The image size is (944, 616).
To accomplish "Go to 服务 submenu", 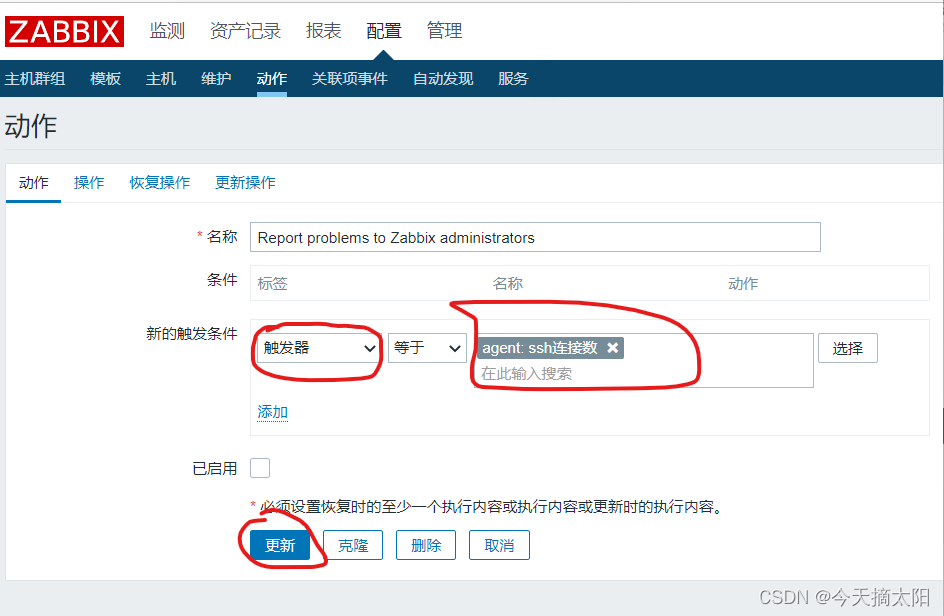I will 513,79.
